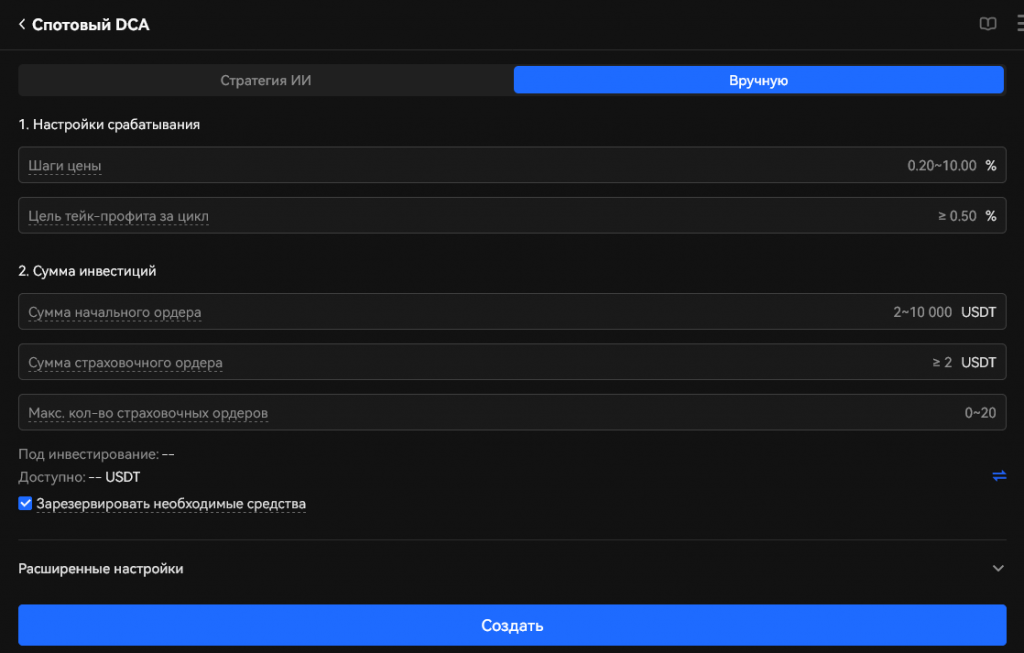
Task: Focus the Цель тейк-профита за цикл field
Action: click(x=512, y=215)
